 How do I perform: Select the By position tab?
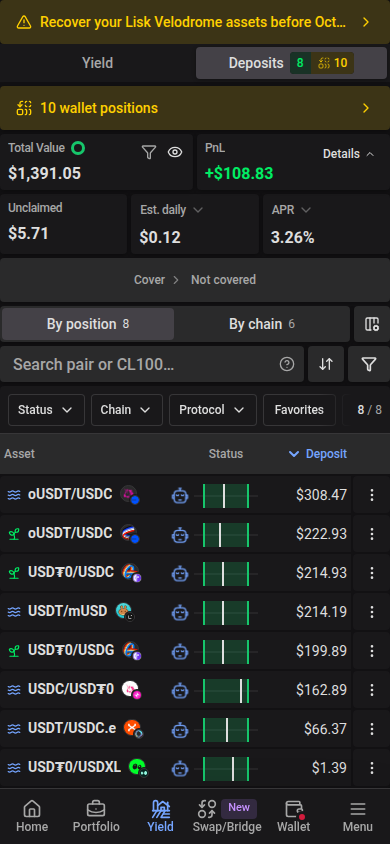[88, 324]
